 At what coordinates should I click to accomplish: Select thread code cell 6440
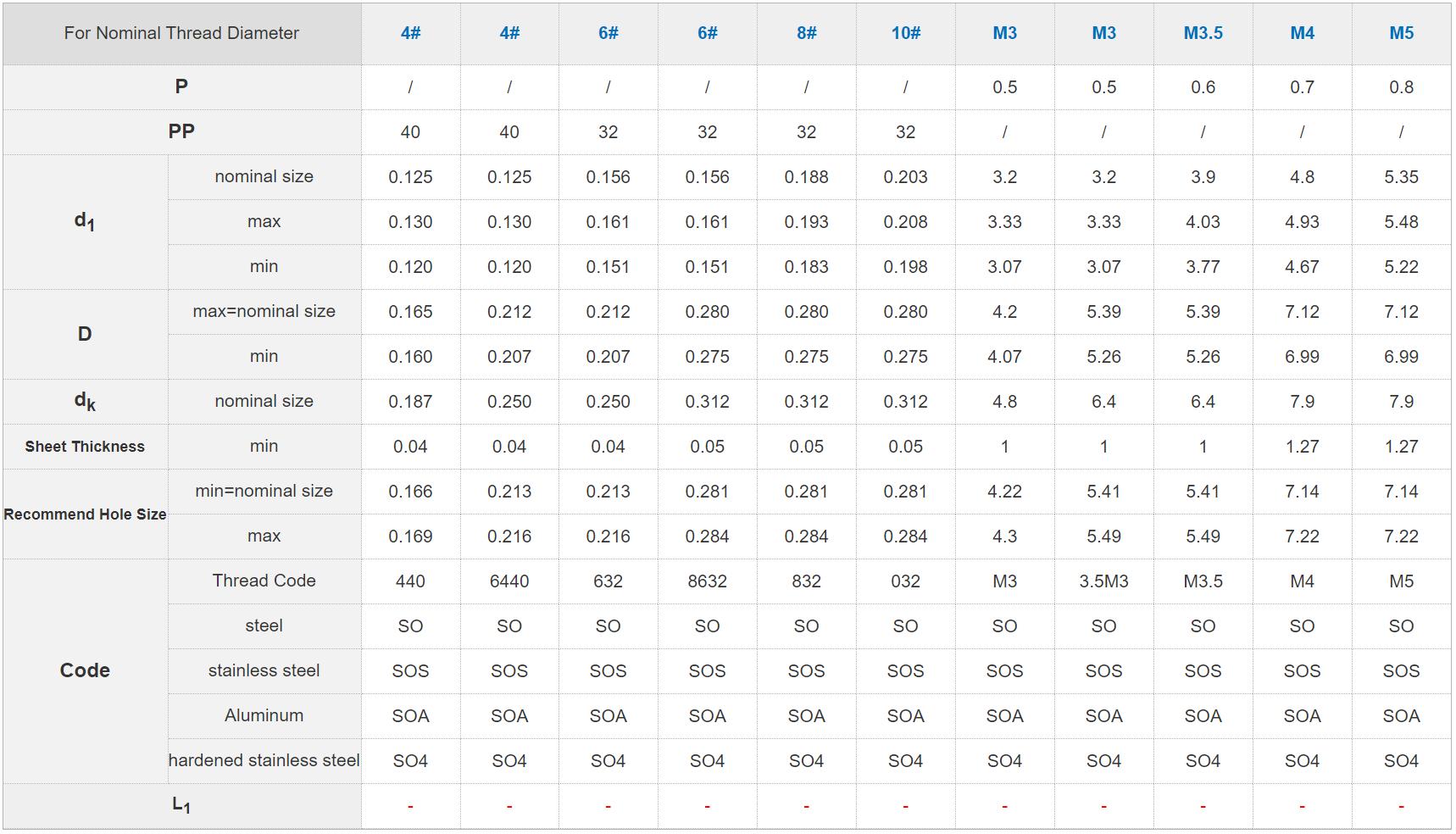(509, 581)
